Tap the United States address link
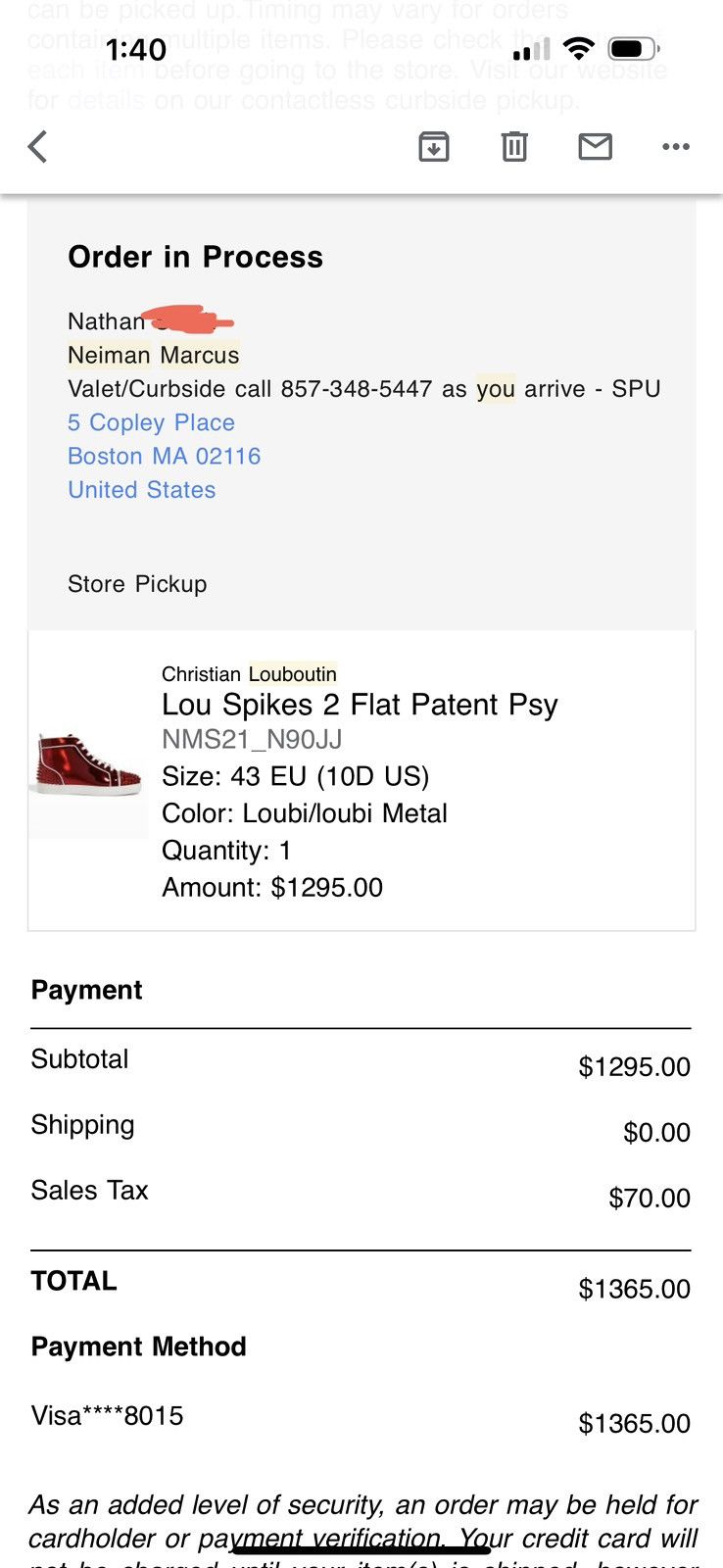This screenshot has width=723, height=1568. [x=141, y=490]
